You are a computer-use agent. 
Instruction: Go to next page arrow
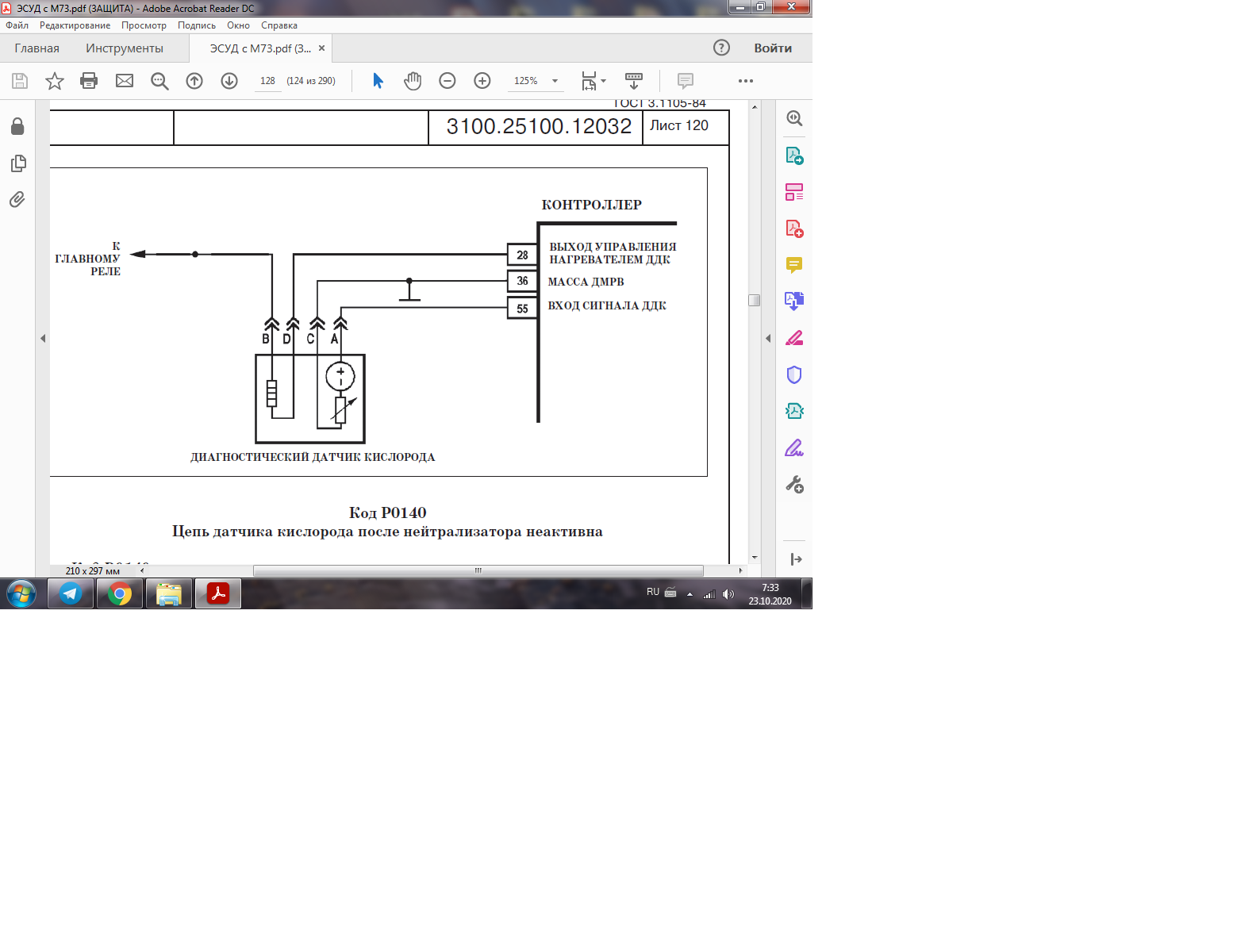coord(229,81)
